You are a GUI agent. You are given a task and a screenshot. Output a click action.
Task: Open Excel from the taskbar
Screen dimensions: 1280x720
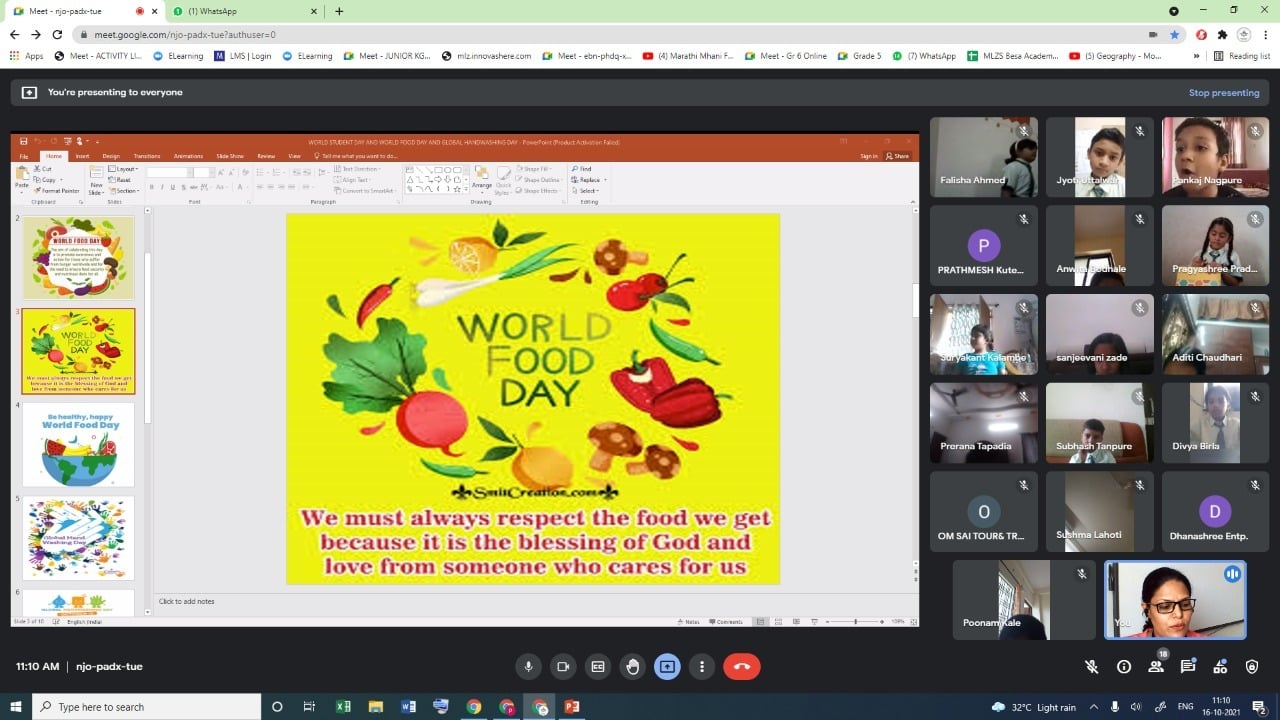pyautogui.click(x=343, y=707)
